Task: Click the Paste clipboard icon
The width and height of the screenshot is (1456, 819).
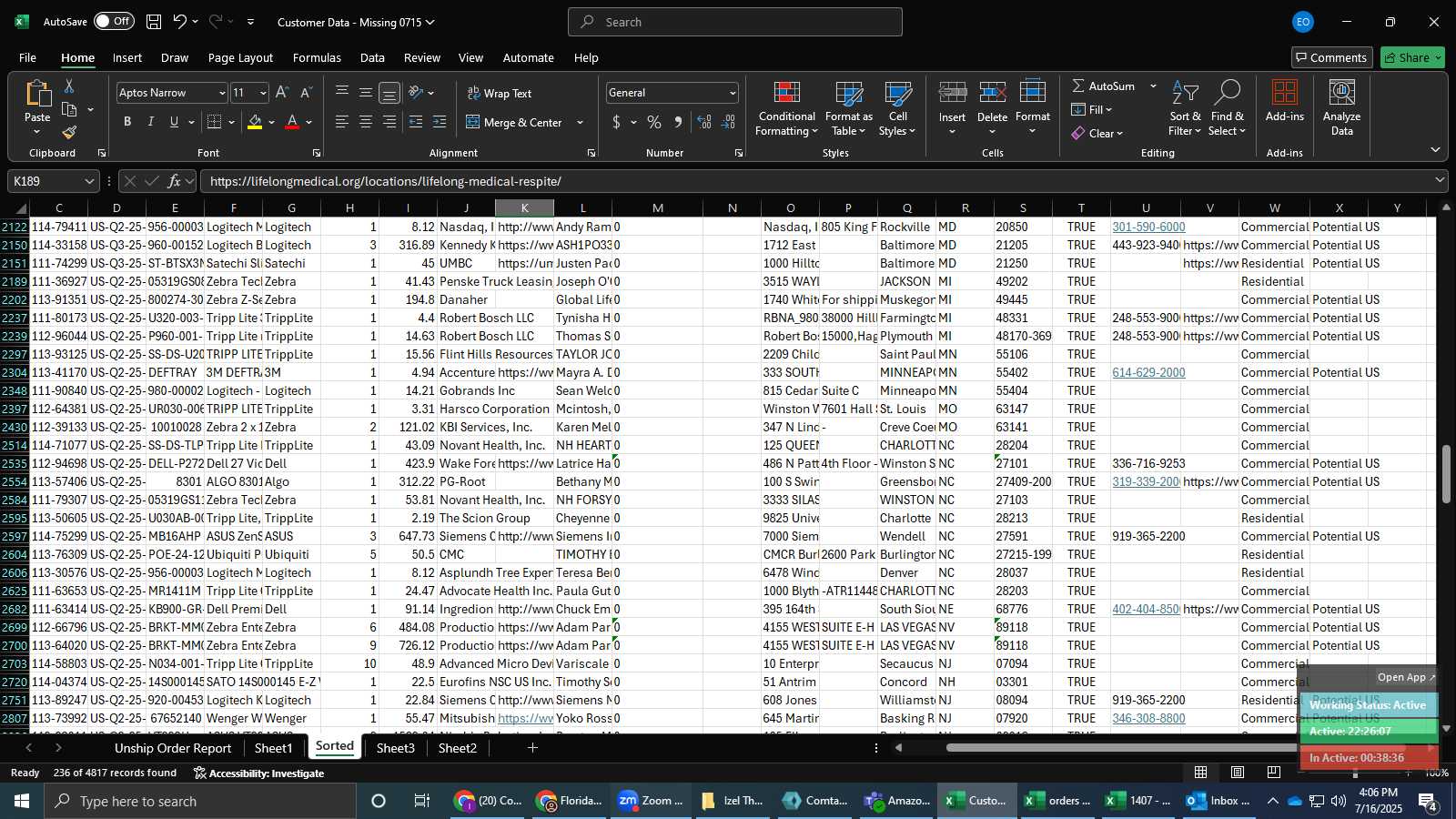Action: [37, 93]
